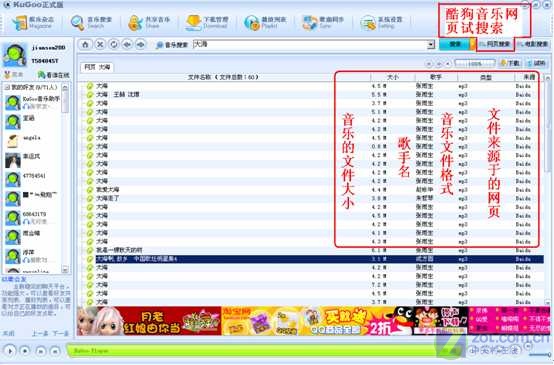
Task: Open the system Setting section
Action: pos(381,23)
